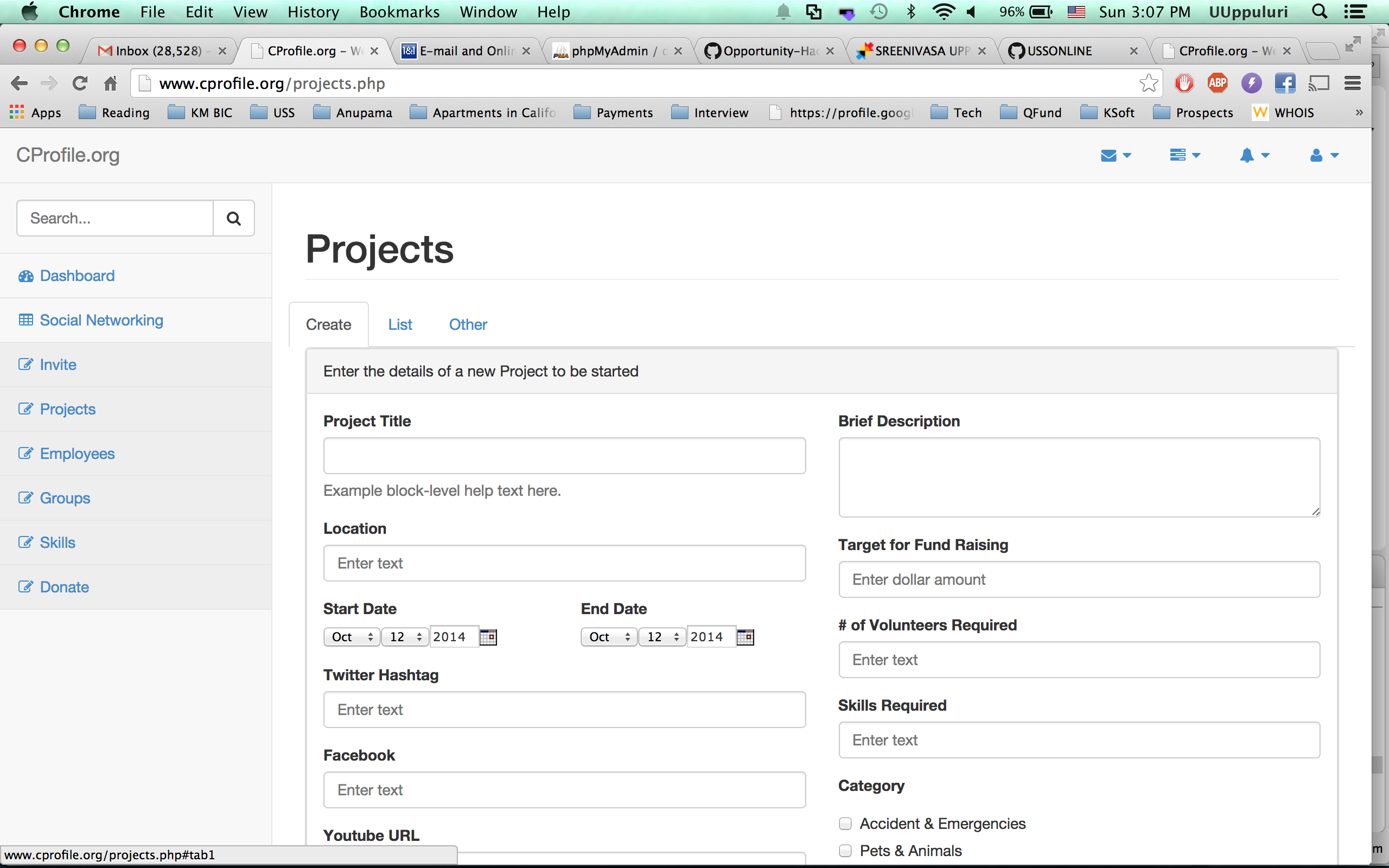Open Chrome's hamburger settings menu
The width and height of the screenshot is (1389, 868).
[1352, 83]
